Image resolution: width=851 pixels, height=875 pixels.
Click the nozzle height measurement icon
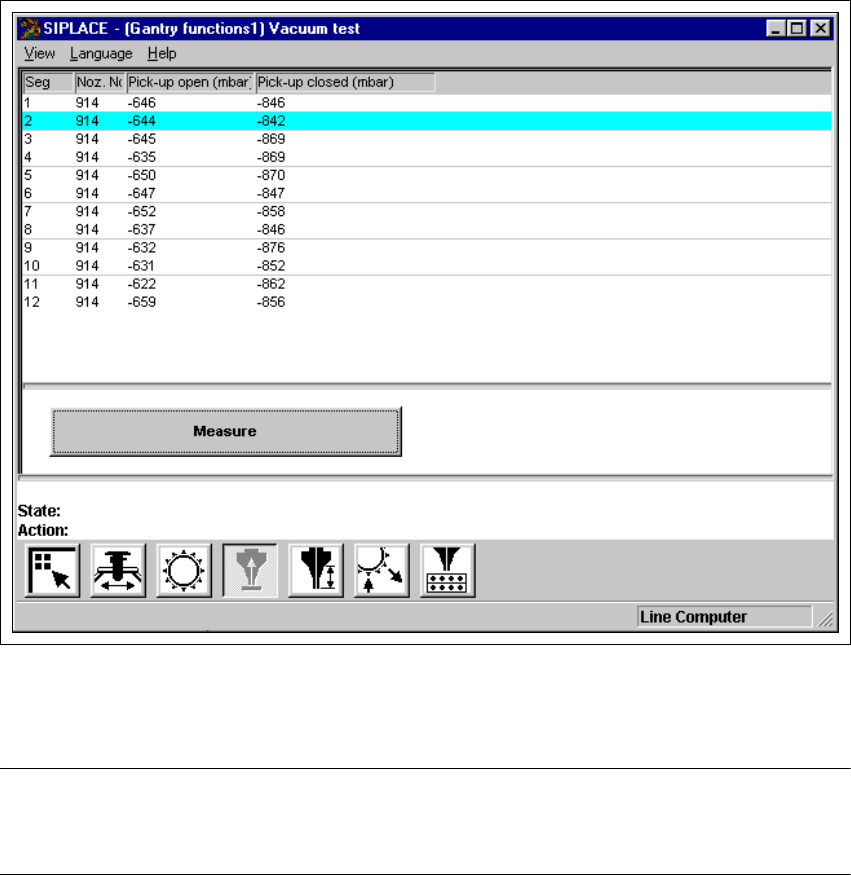(x=316, y=570)
